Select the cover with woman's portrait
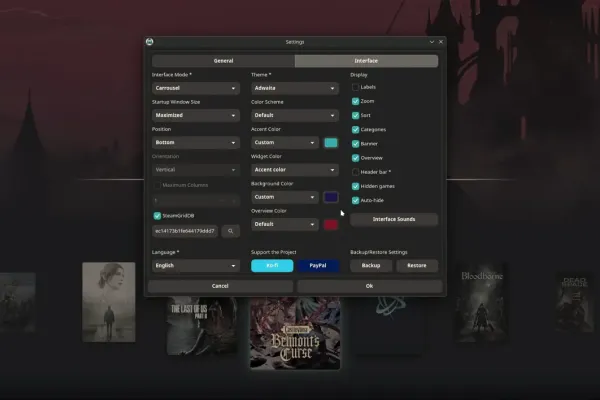 pos(109,302)
